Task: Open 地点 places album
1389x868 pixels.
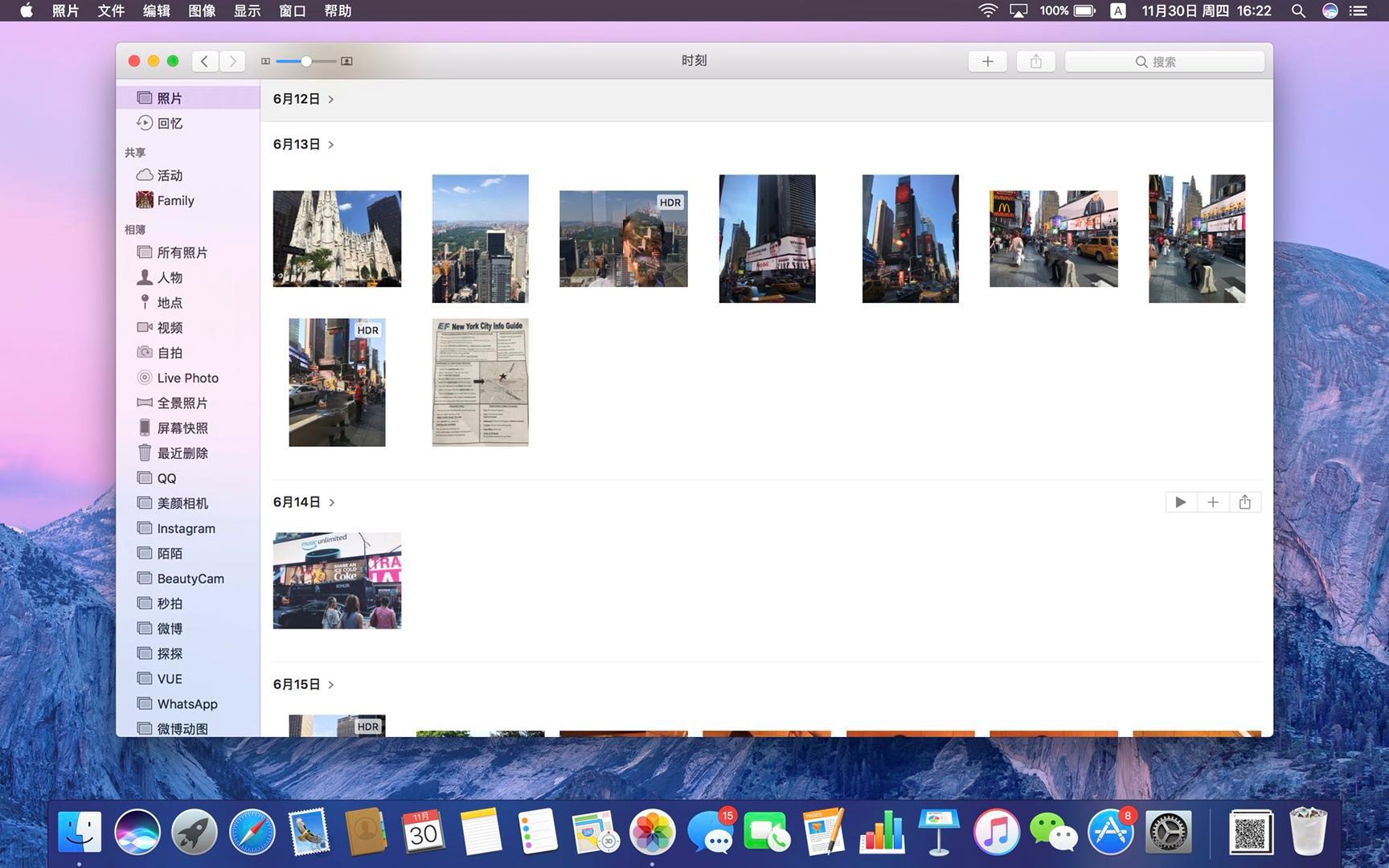Action: (169, 302)
